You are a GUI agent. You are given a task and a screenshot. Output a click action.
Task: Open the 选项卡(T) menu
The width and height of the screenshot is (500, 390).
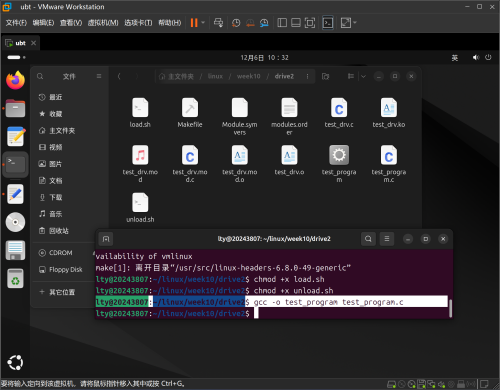point(138,23)
